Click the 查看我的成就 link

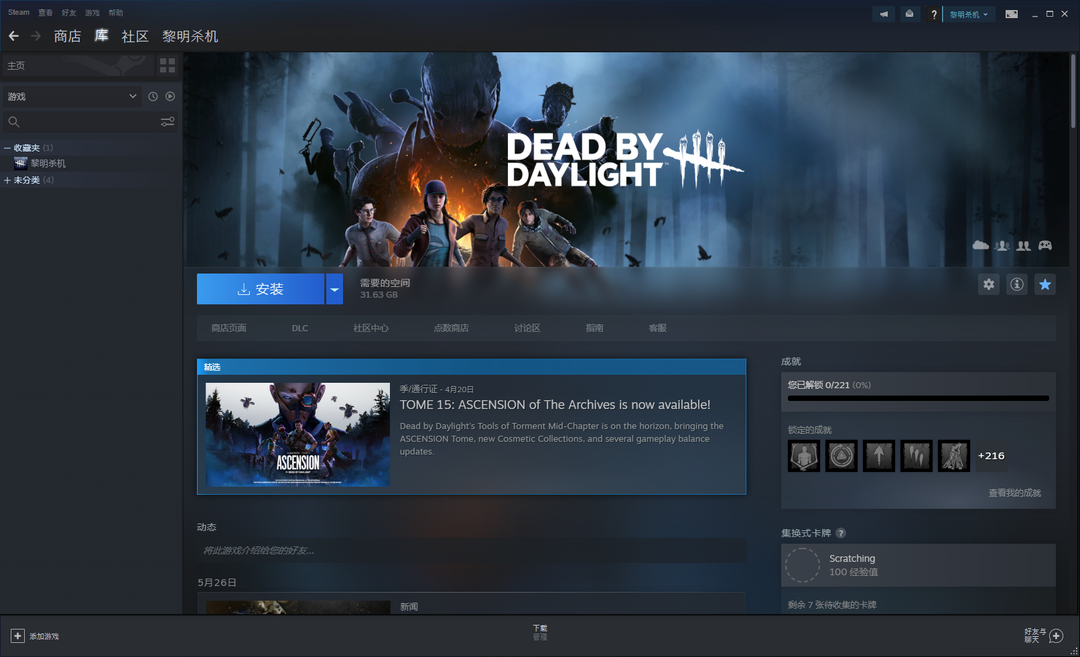pos(1014,493)
